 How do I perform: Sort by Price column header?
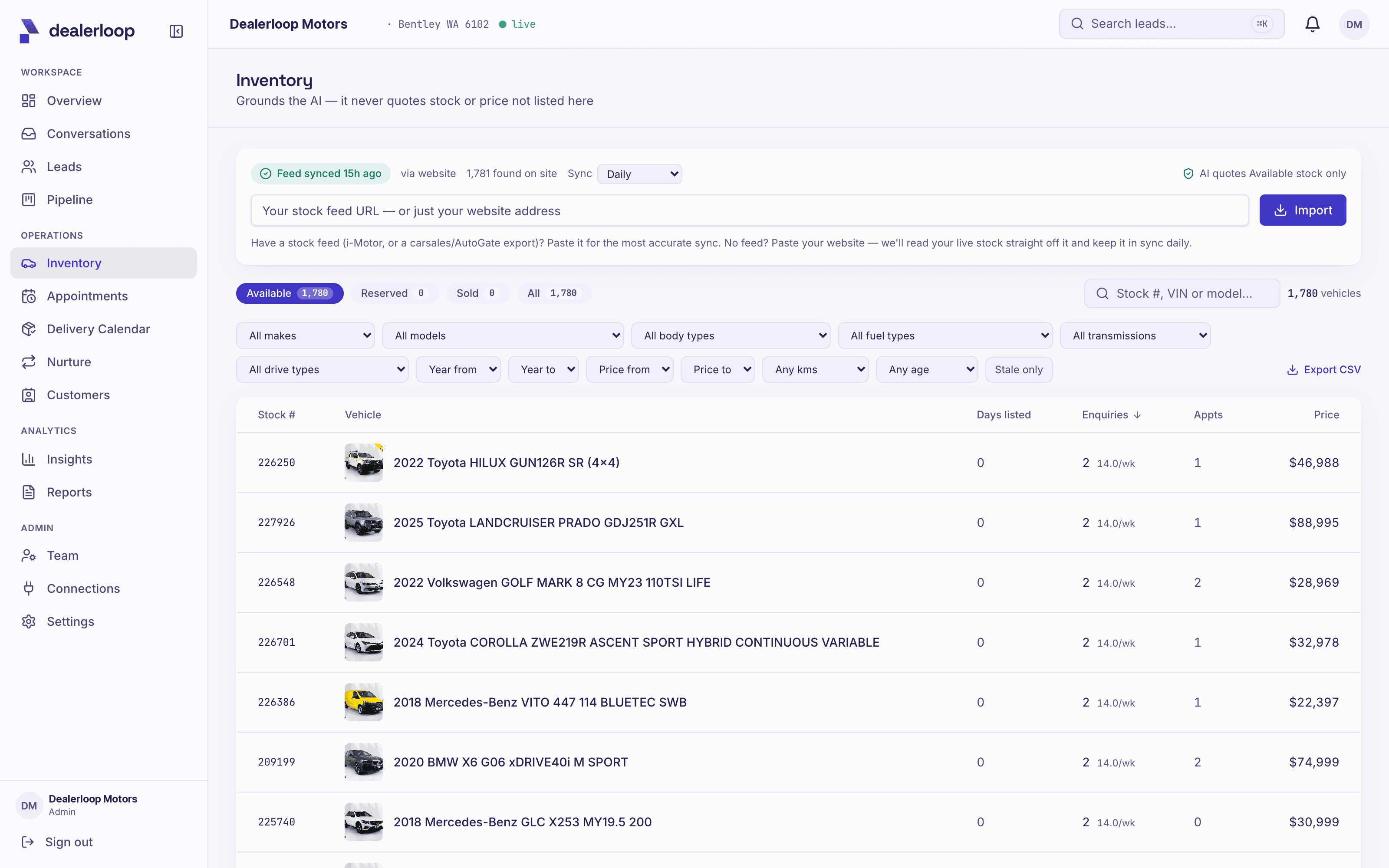[x=1326, y=415]
